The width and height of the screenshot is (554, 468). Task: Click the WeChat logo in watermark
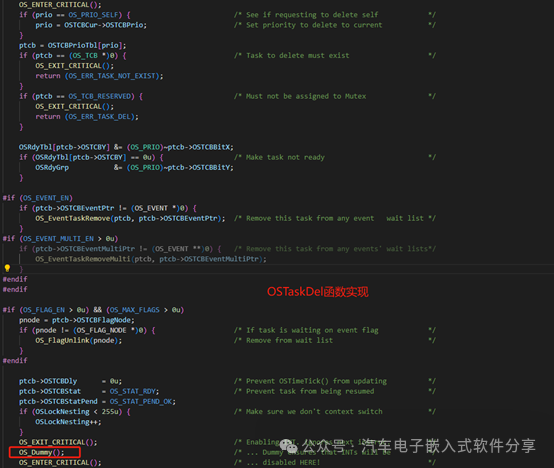point(289,446)
